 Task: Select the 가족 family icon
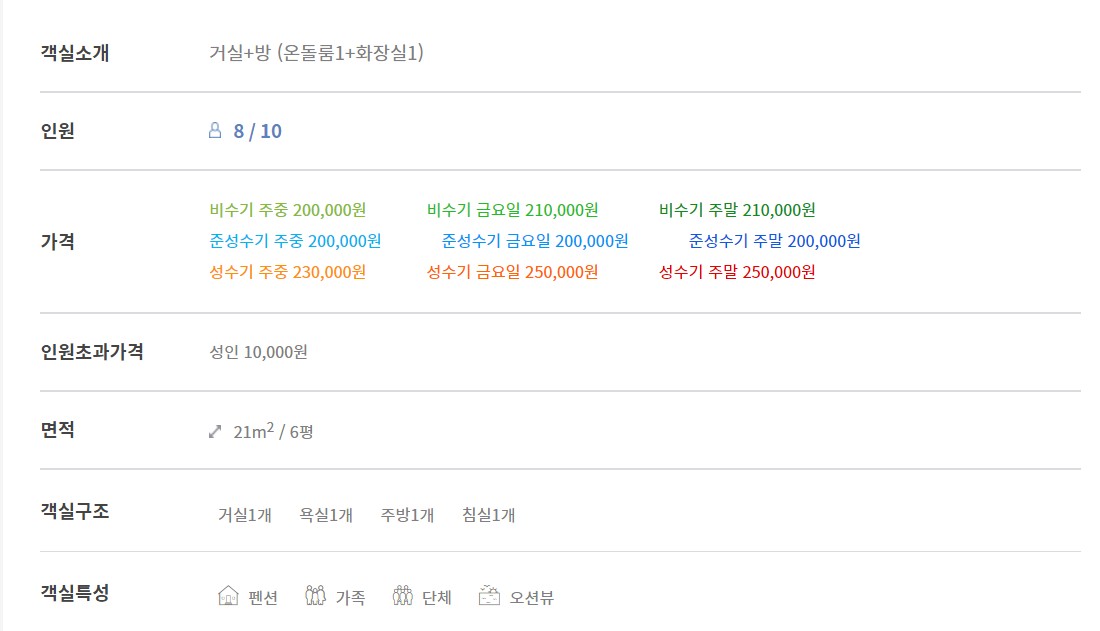pyautogui.click(x=316, y=596)
